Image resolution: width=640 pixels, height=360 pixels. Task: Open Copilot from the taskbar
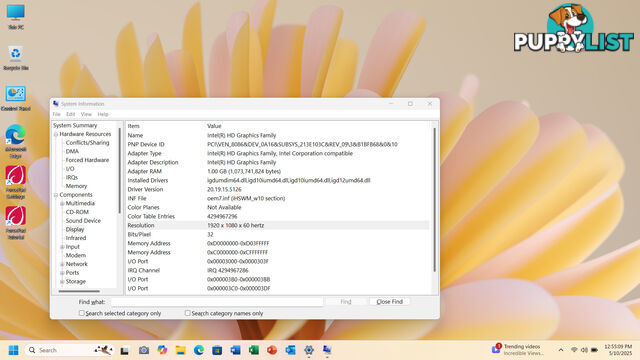coord(162,350)
